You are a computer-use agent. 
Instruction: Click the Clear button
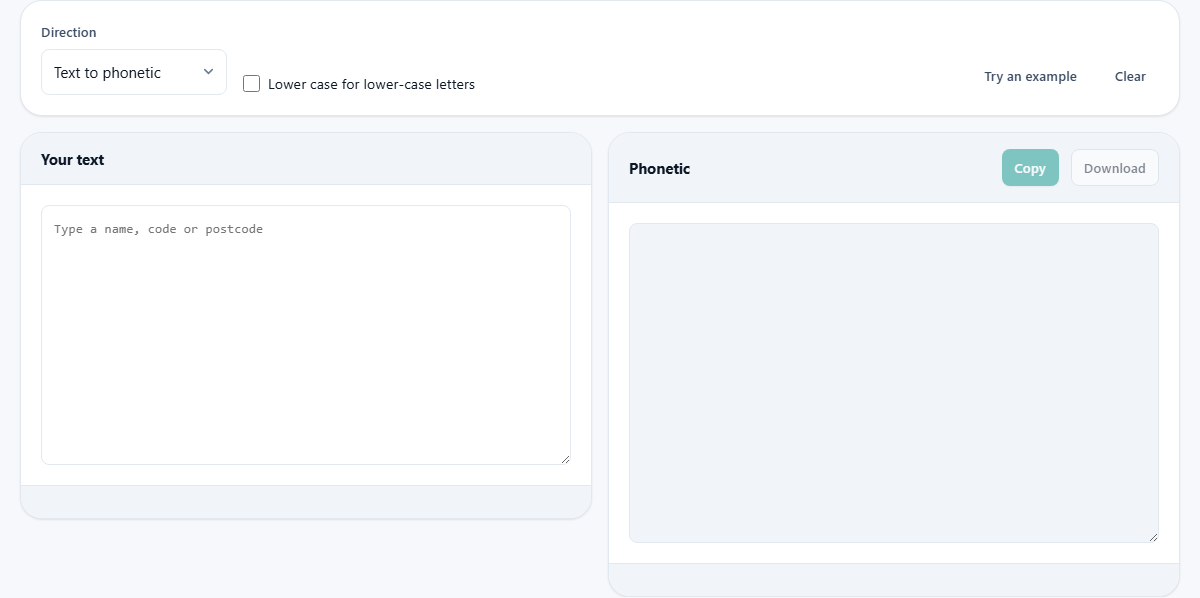click(x=1130, y=76)
